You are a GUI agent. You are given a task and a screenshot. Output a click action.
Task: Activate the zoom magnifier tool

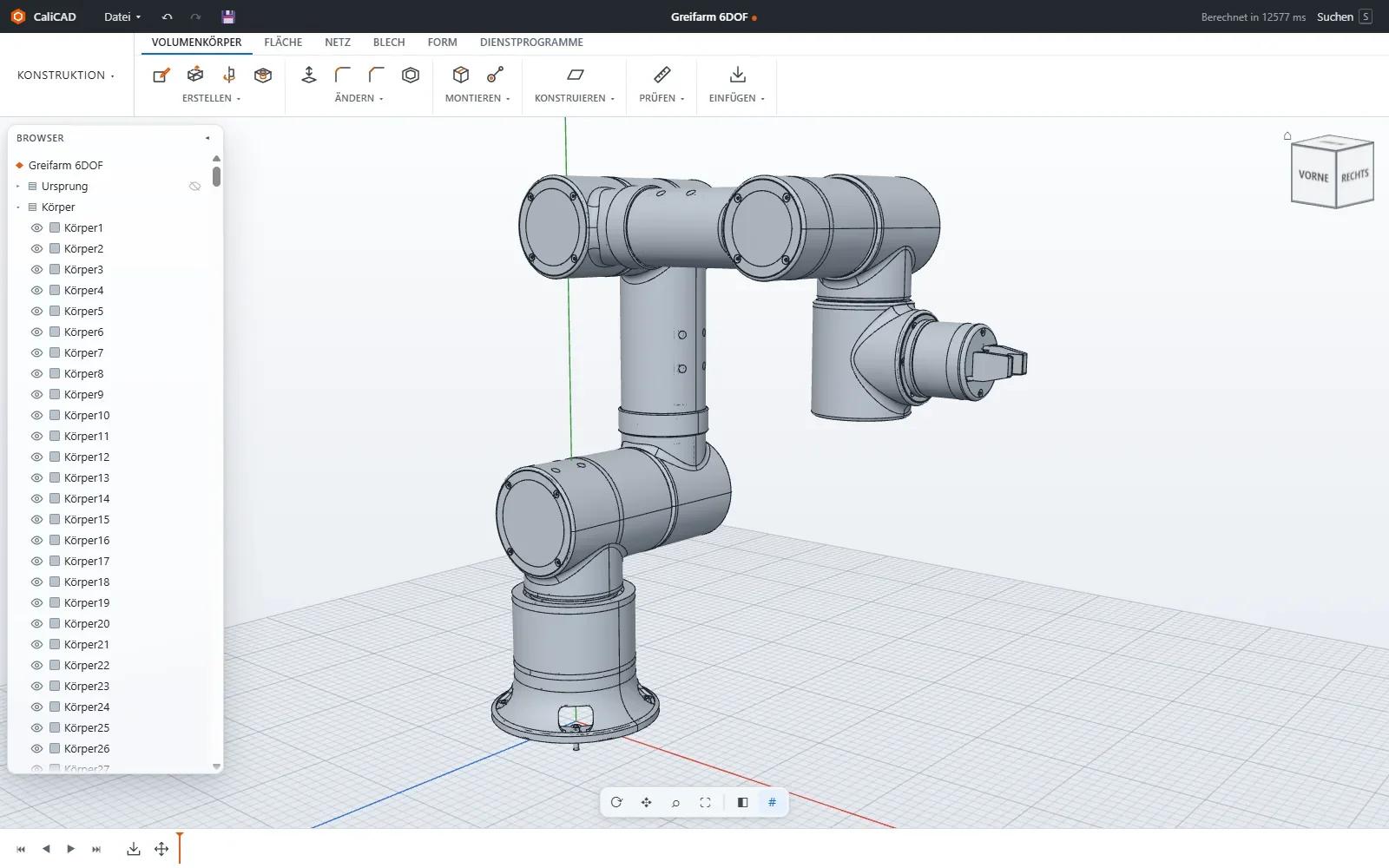[675, 803]
